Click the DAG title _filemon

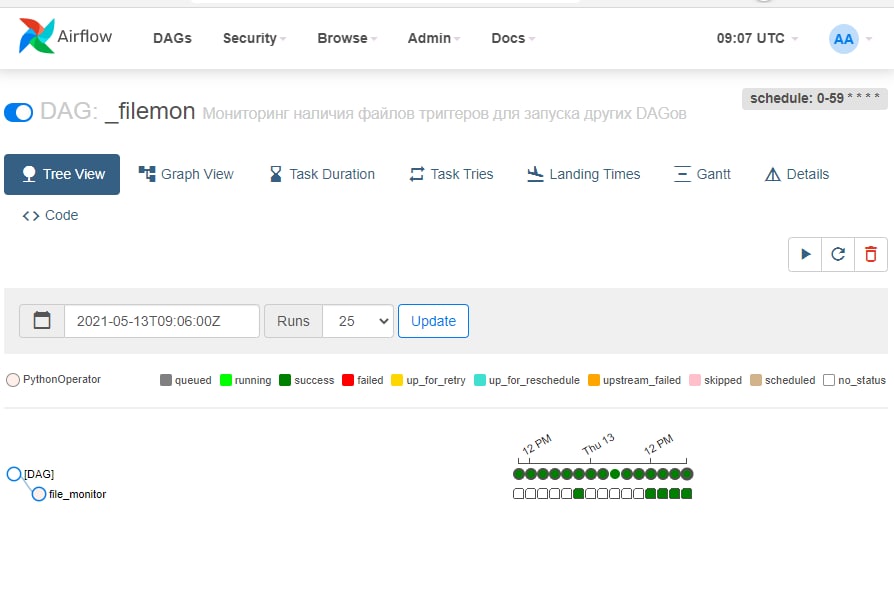click(x=150, y=111)
